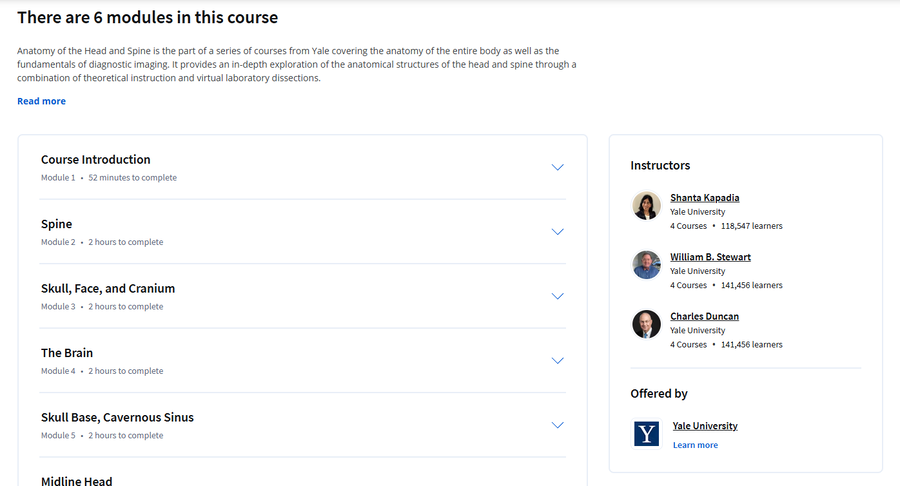Image resolution: width=900 pixels, height=486 pixels.
Task: Select the Course Introduction module title
Action: [x=95, y=160]
